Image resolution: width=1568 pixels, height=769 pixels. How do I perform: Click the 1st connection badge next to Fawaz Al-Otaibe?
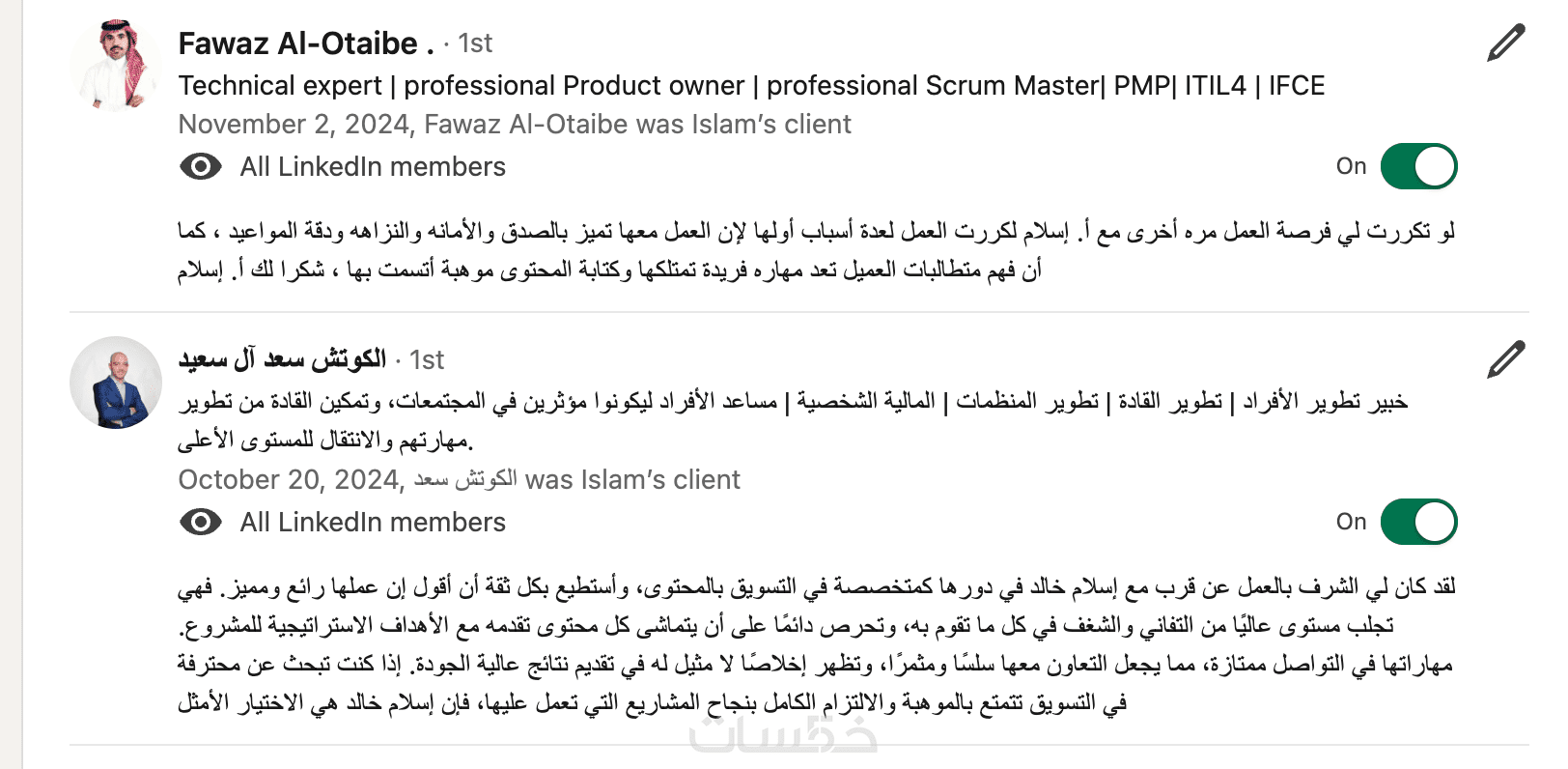click(x=475, y=43)
